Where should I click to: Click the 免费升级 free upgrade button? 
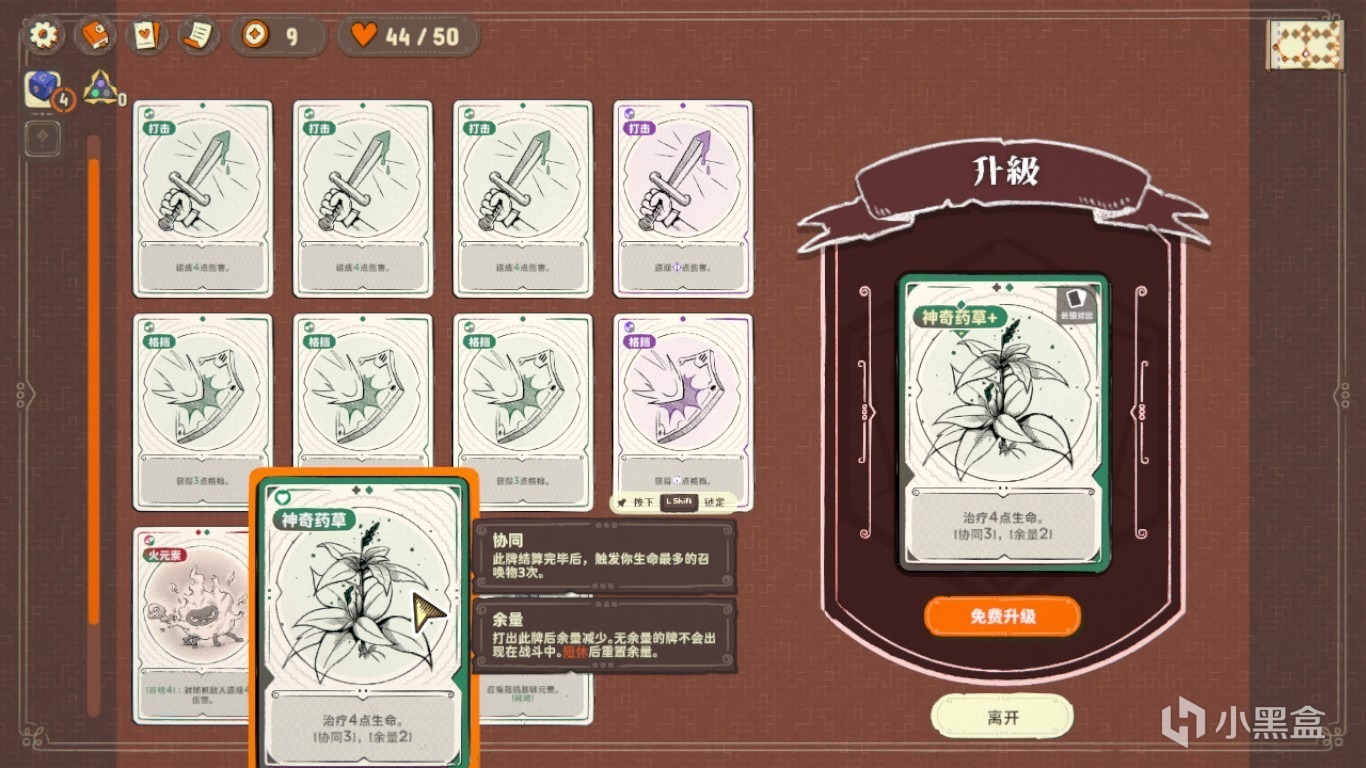1002,616
